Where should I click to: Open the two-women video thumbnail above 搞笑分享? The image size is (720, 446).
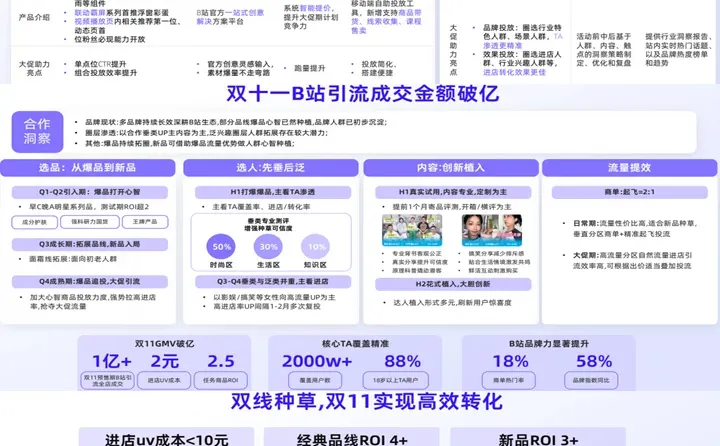tap(492, 231)
